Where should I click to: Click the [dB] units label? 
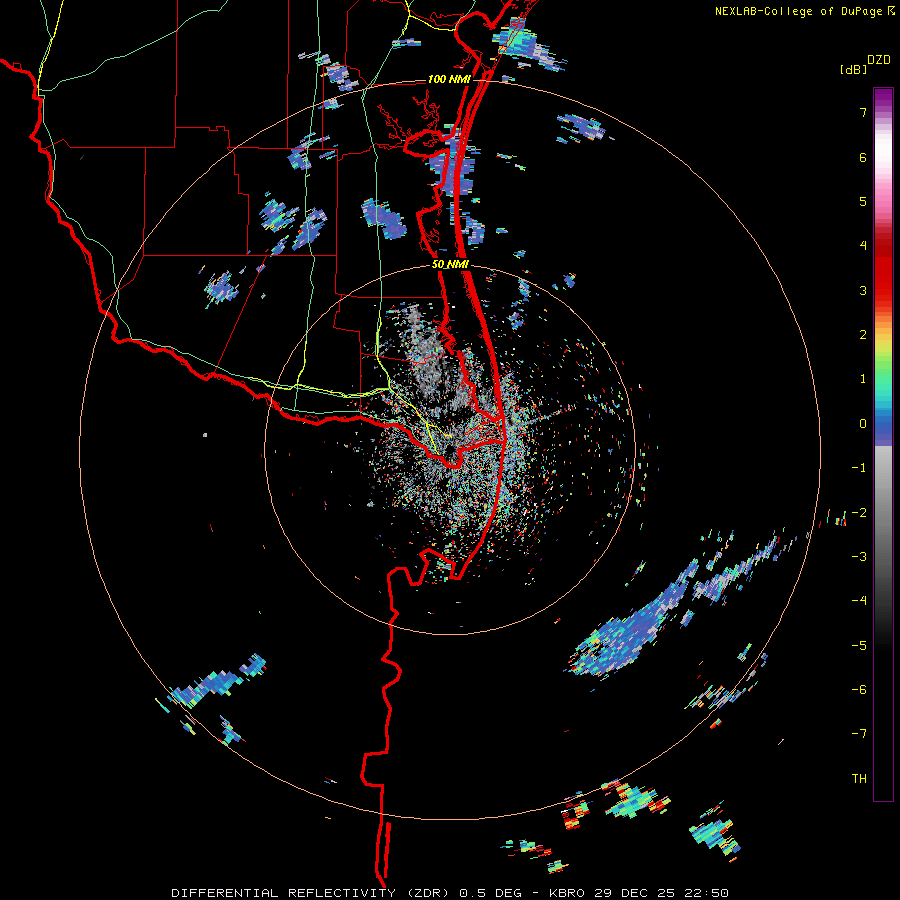point(853,69)
